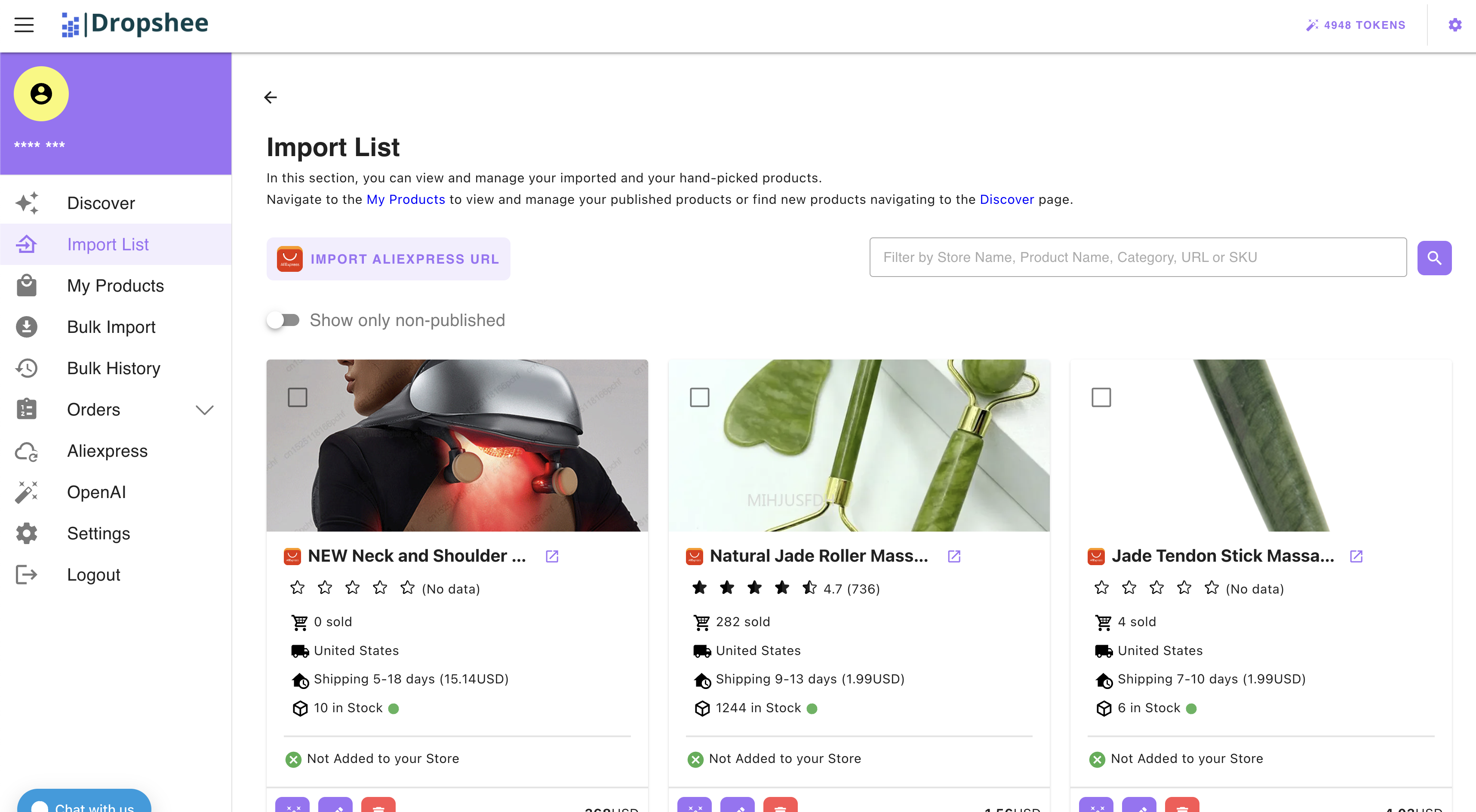Open the settings gear icon in header

(x=1454, y=25)
